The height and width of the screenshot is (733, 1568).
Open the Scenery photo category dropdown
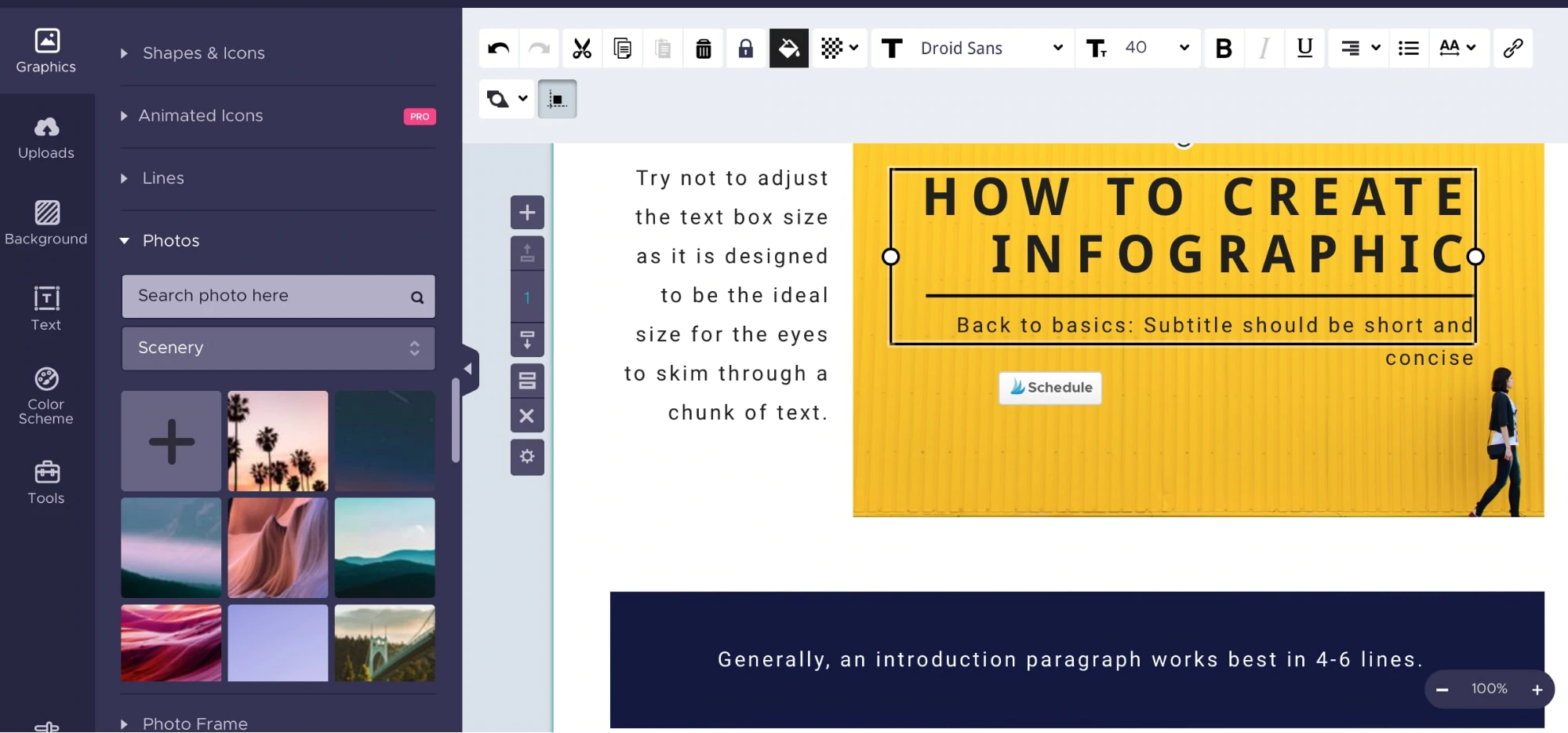(x=278, y=348)
